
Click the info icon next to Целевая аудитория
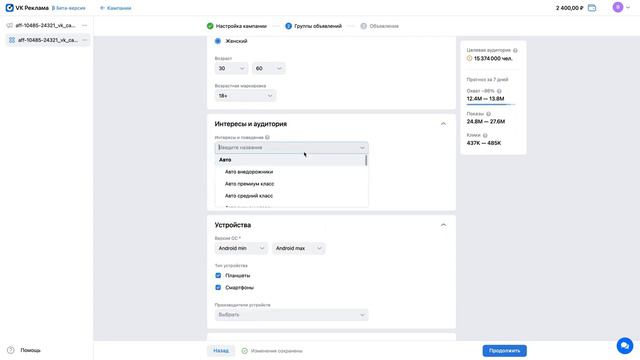pos(515,50)
